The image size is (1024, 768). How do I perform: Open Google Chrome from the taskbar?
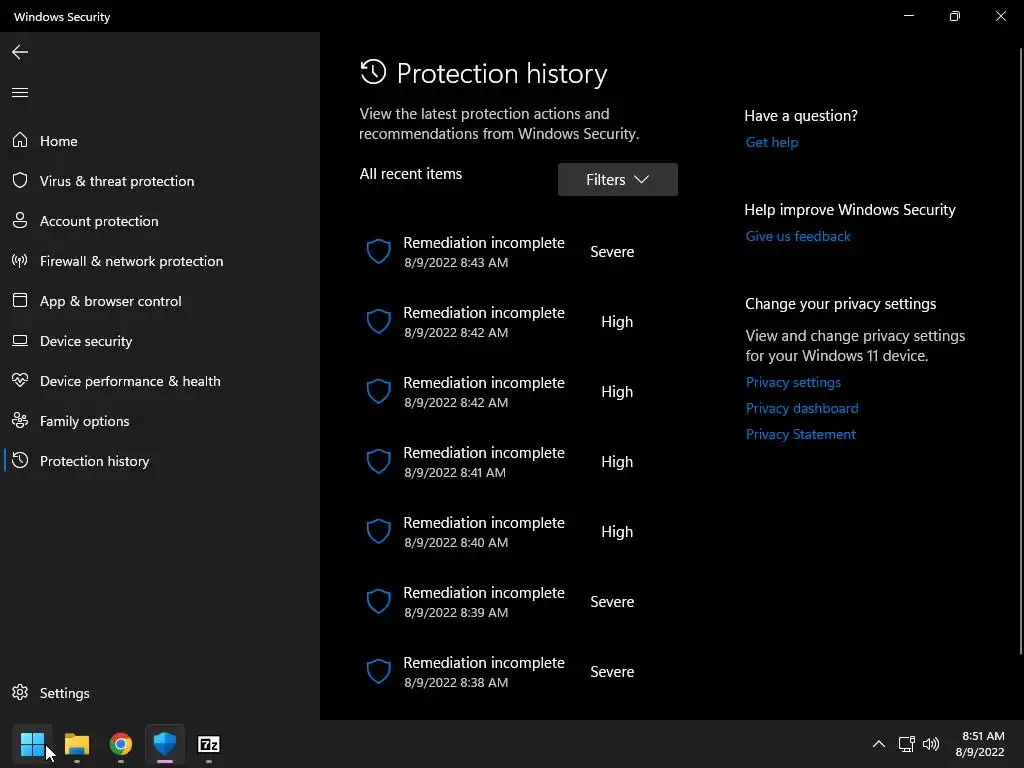pos(121,744)
